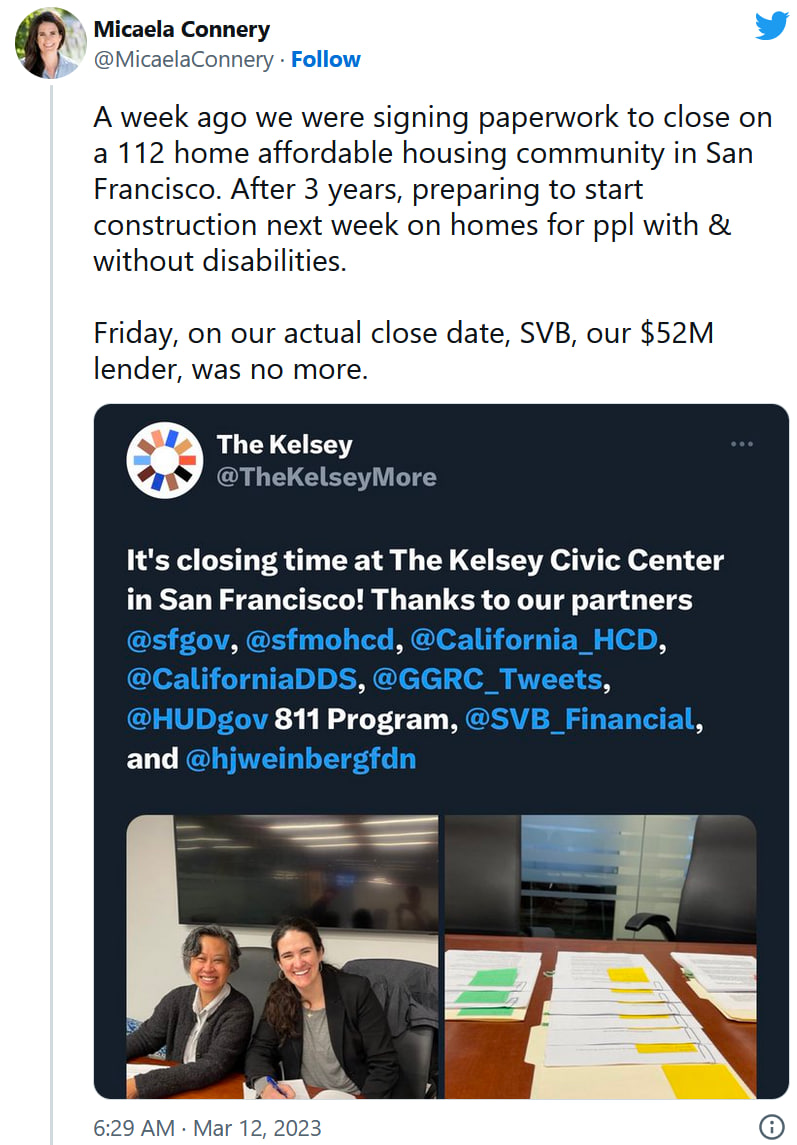Open the @MicaelaConnery handle link
This screenshot has width=797, height=1145.
(x=183, y=60)
